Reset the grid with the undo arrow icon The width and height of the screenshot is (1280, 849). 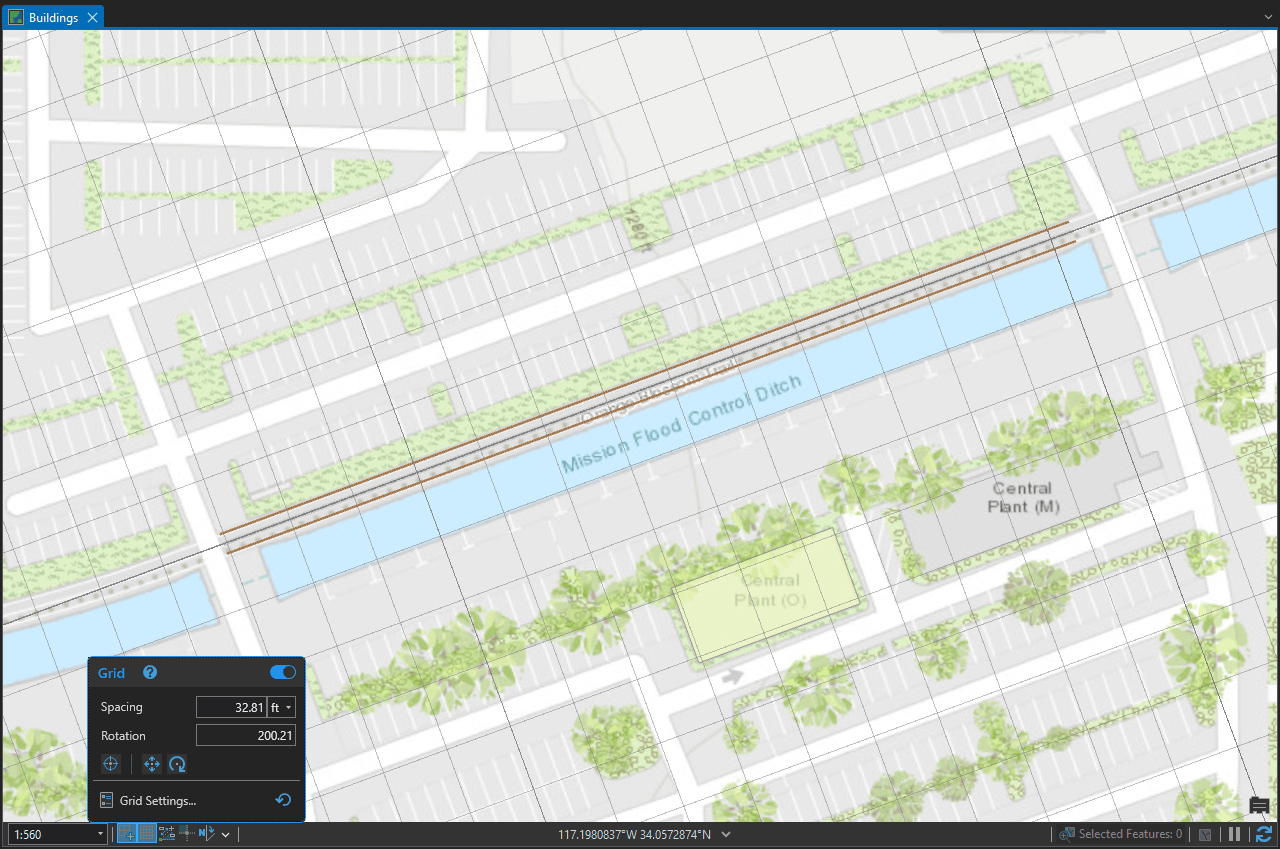pos(283,800)
